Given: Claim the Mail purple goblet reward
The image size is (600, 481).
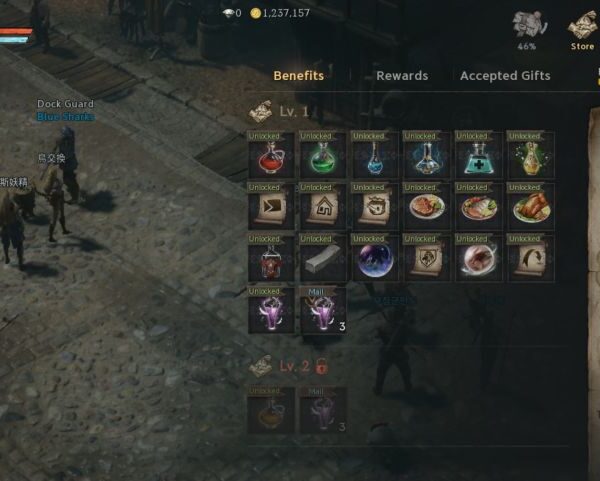Looking at the screenshot, I should (323, 311).
